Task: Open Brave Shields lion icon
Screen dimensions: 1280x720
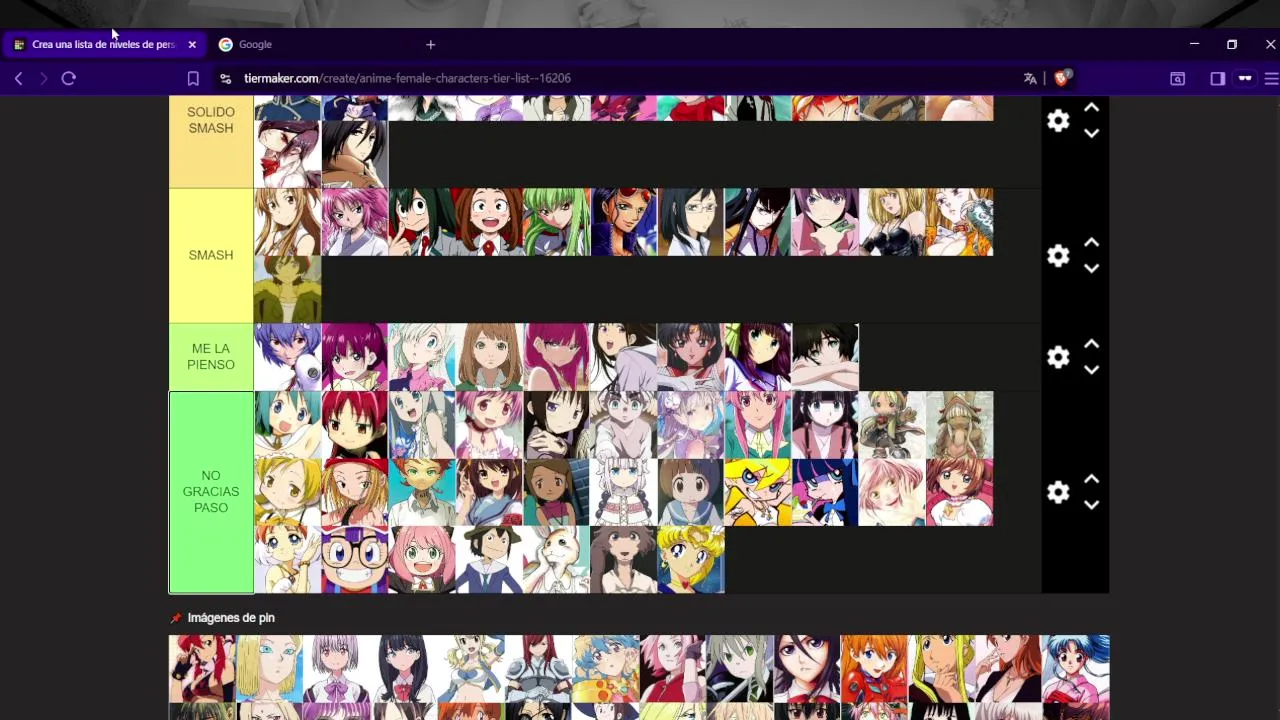Action: pyautogui.click(x=1062, y=77)
